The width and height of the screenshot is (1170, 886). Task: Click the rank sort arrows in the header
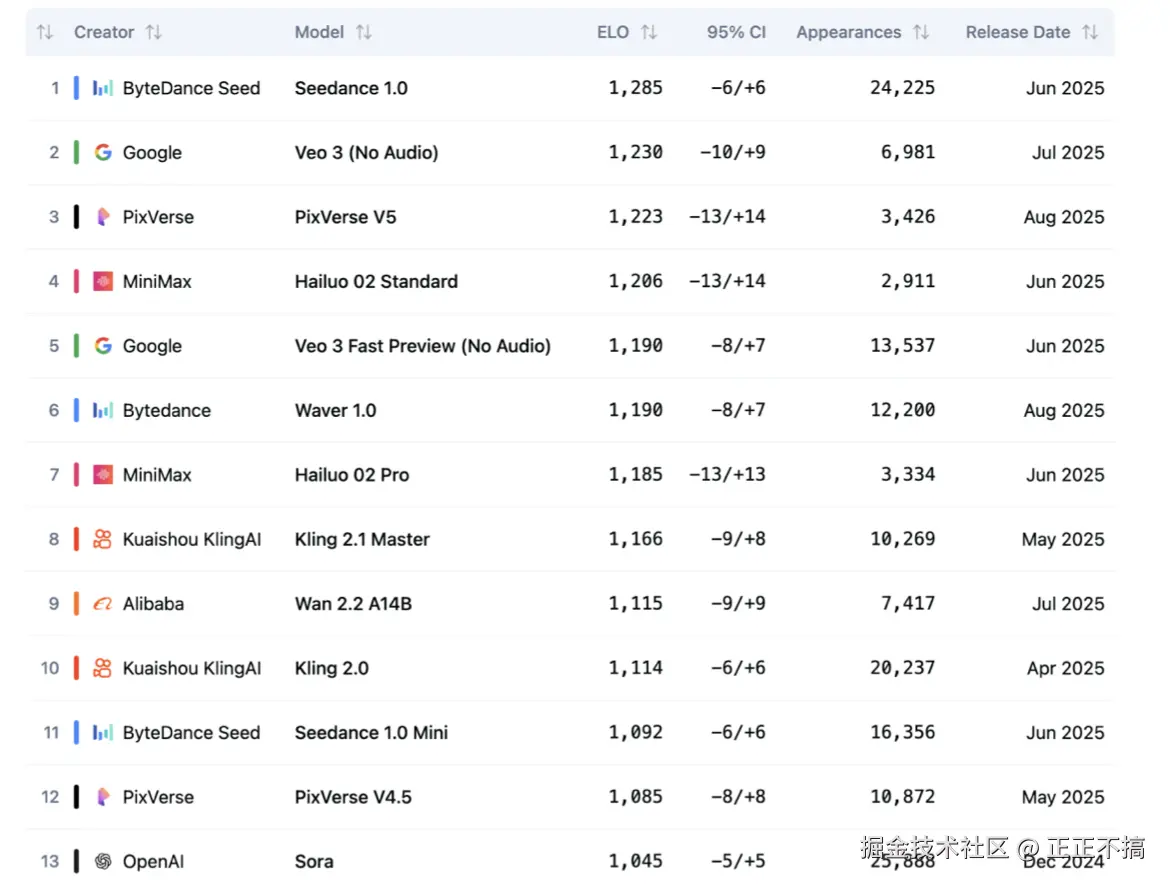point(45,32)
